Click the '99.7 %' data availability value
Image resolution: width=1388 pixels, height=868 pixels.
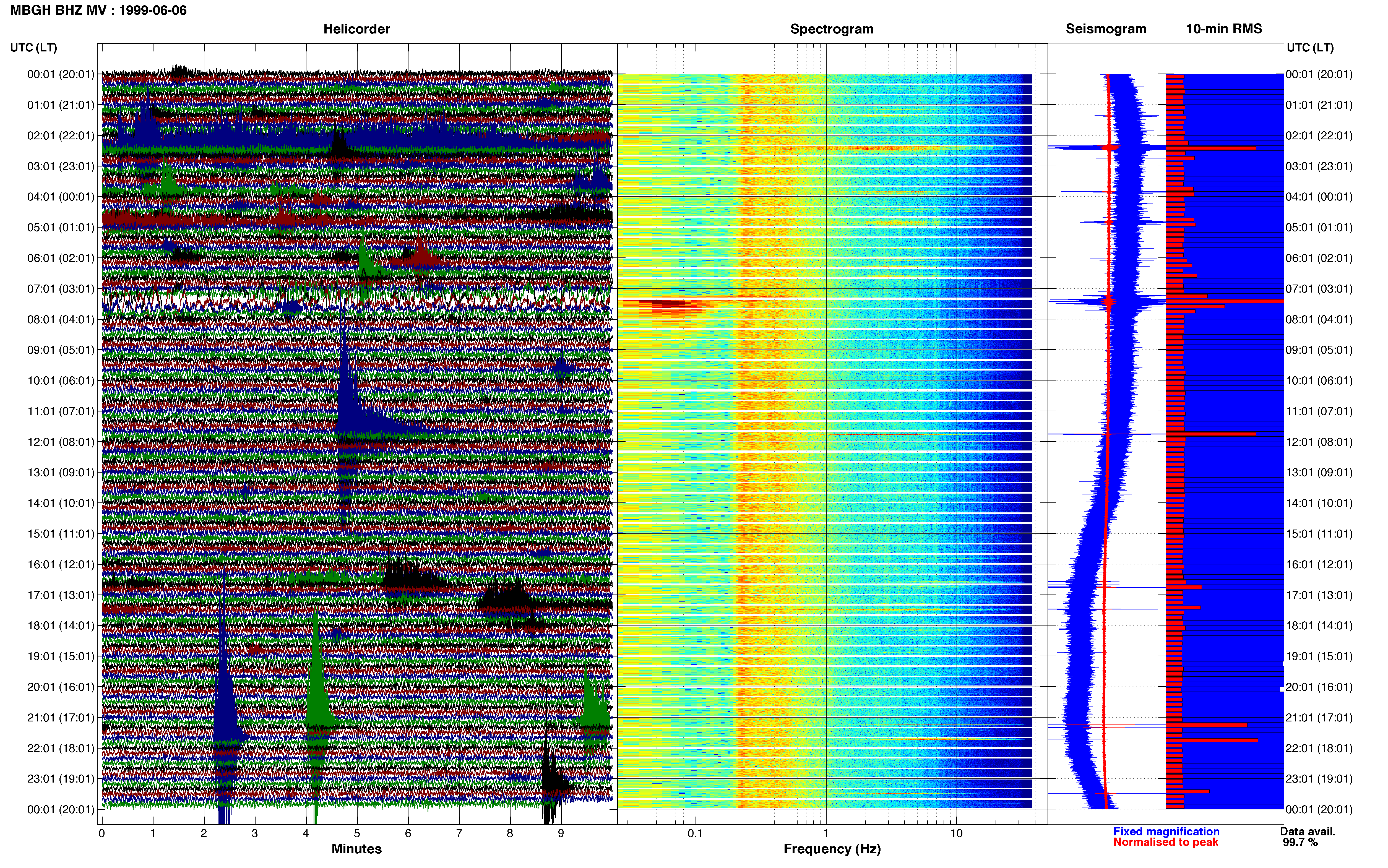point(1300,842)
